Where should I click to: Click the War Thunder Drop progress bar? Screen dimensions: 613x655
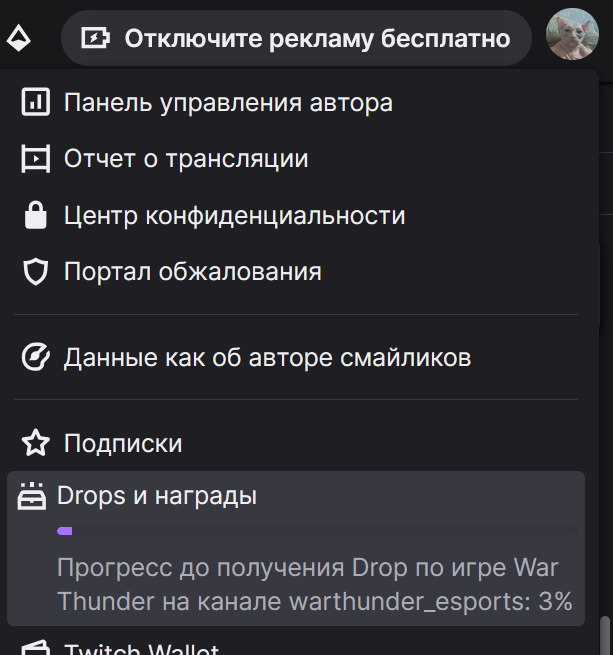click(317, 531)
